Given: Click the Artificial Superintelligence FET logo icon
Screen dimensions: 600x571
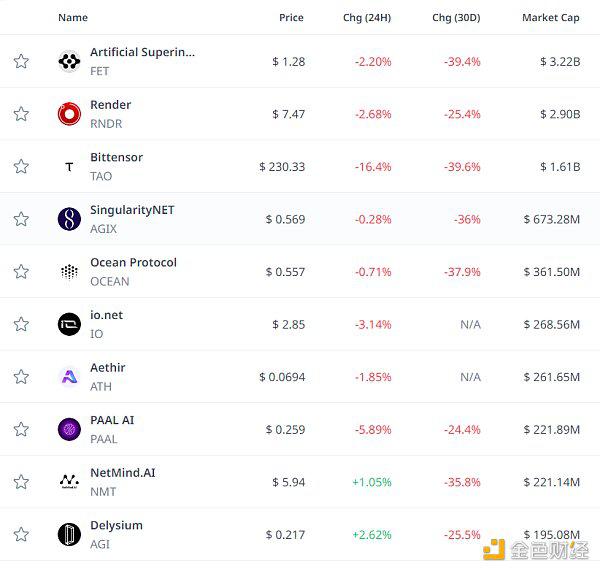Looking at the screenshot, I should pos(69,61).
